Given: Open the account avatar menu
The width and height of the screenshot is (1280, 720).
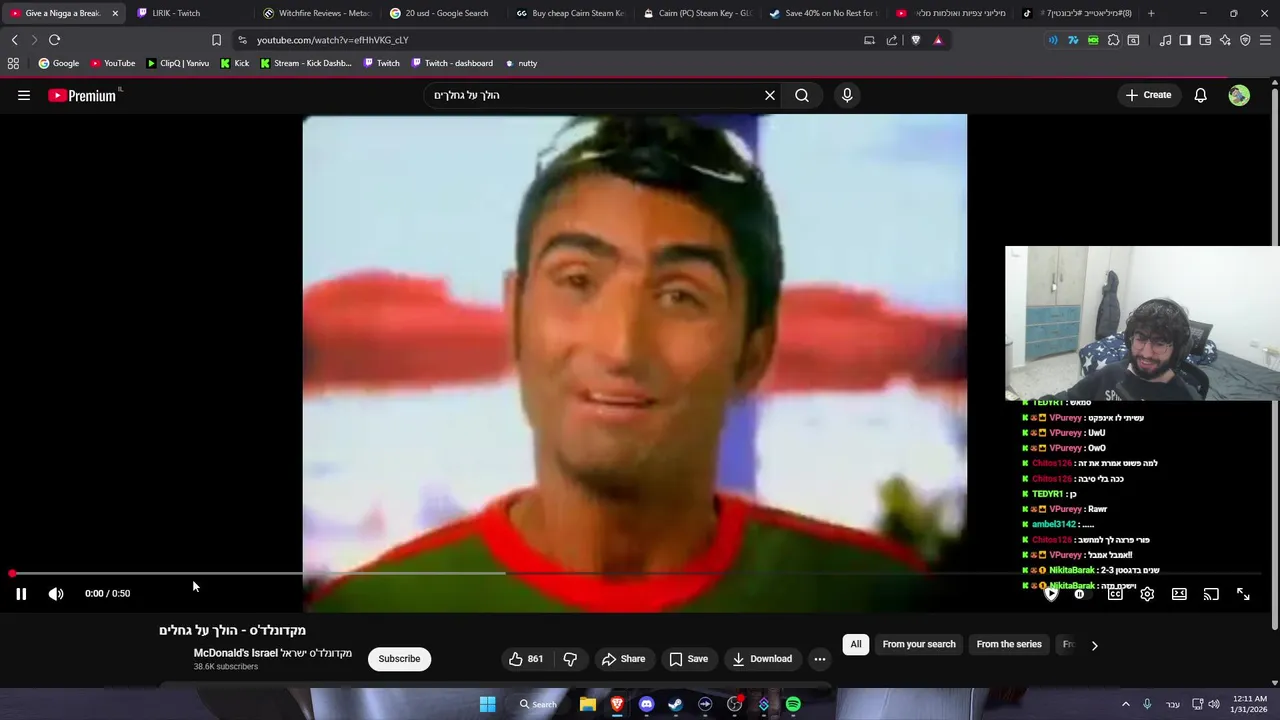Looking at the screenshot, I should (1239, 95).
